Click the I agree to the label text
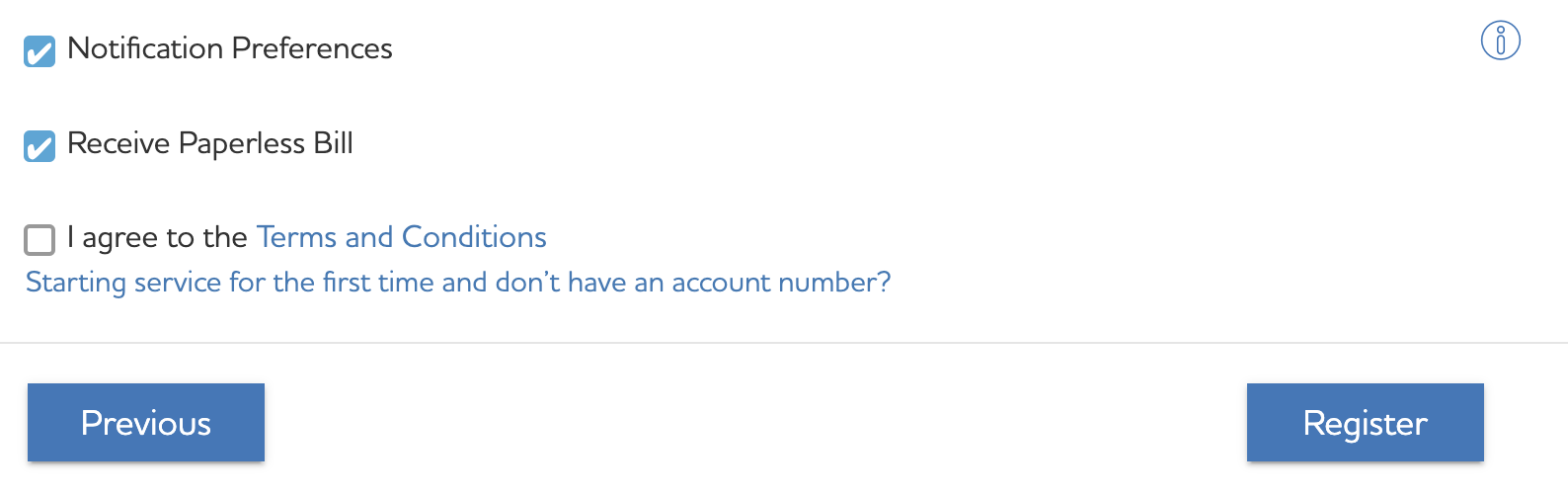The image size is (1568, 496). tap(157, 237)
